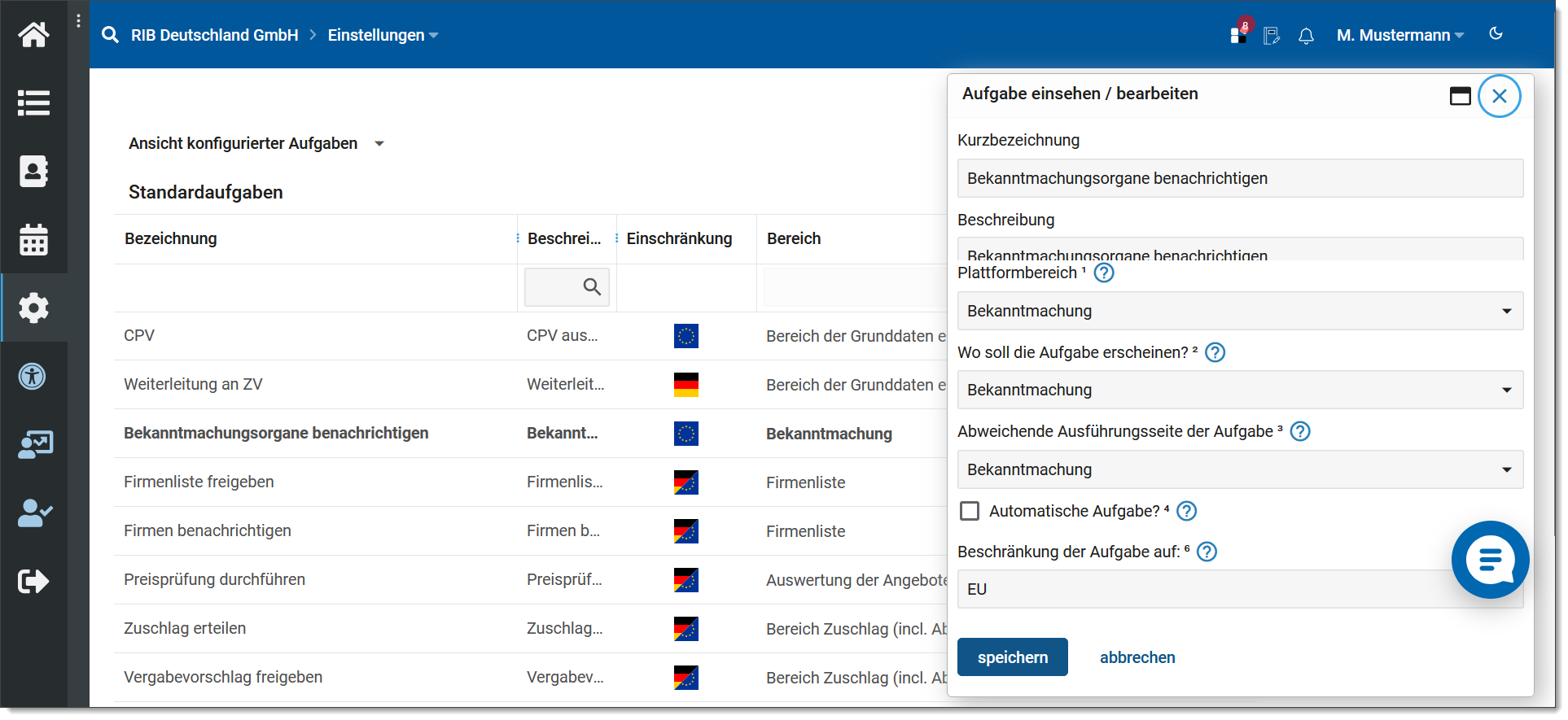1568x720 pixels.
Task: Select the Firmenliste freigeben row
Action: (199, 482)
